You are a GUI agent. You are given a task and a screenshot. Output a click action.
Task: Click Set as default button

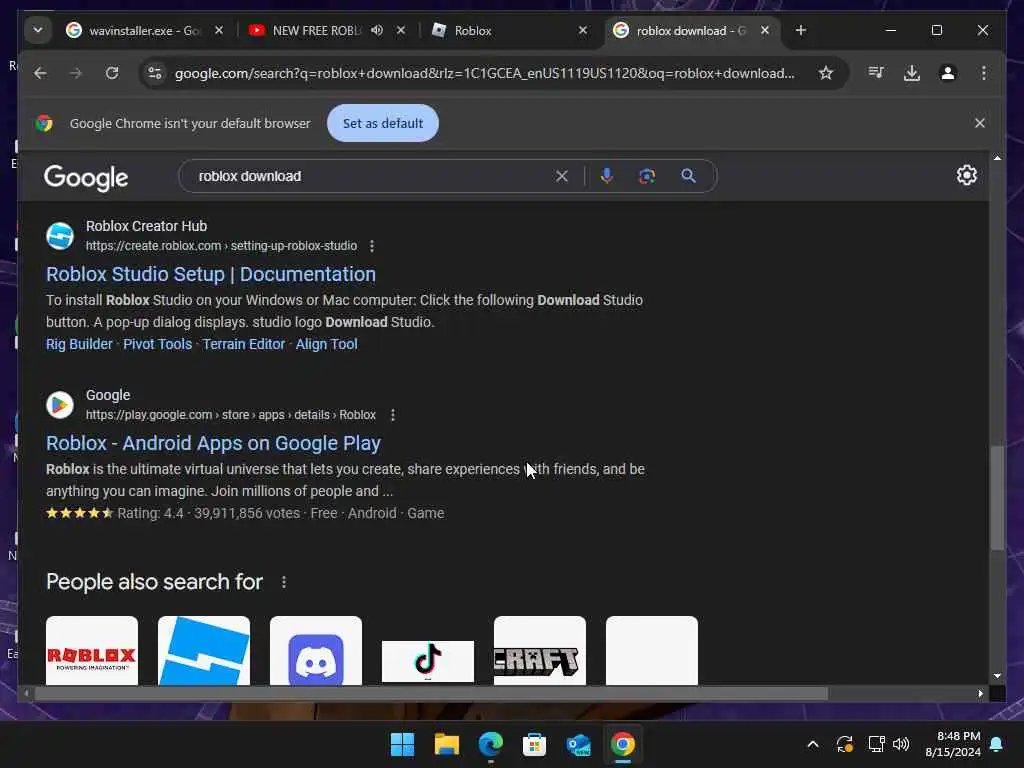tap(383, 123)
